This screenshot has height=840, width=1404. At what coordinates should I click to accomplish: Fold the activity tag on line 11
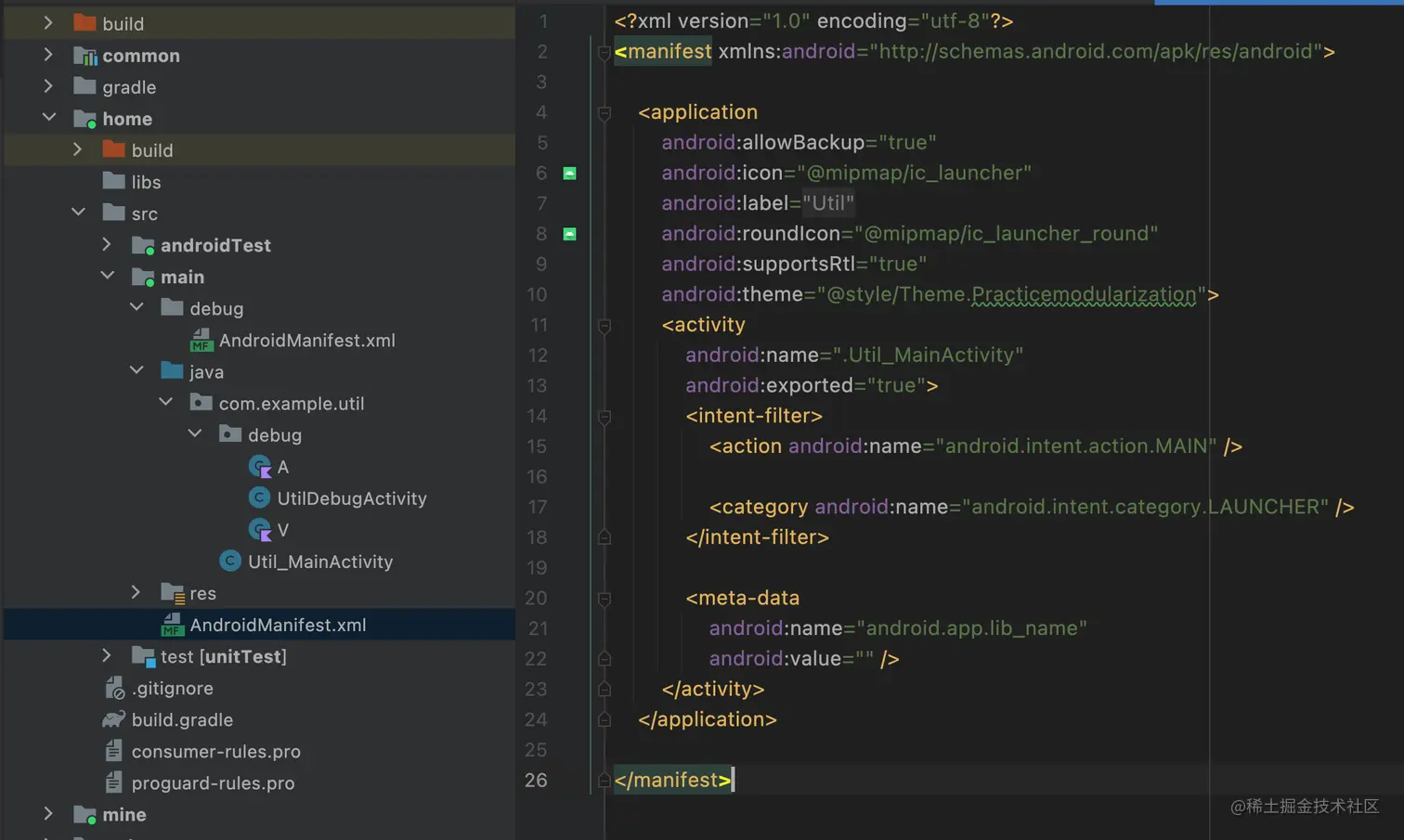pos(604,326)
